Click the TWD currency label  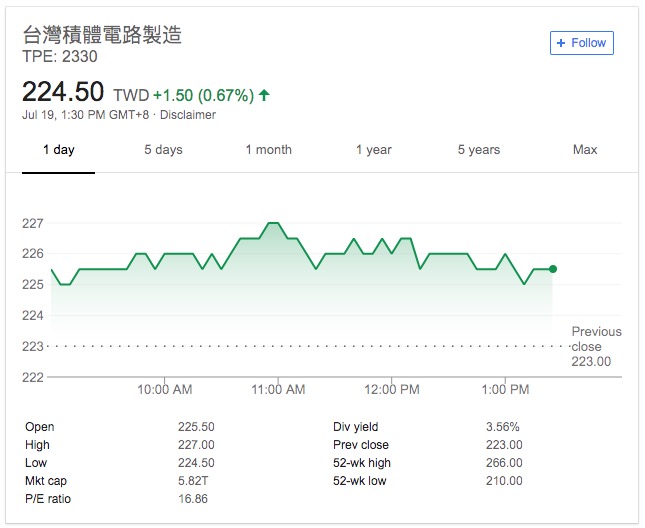point(131,95)
